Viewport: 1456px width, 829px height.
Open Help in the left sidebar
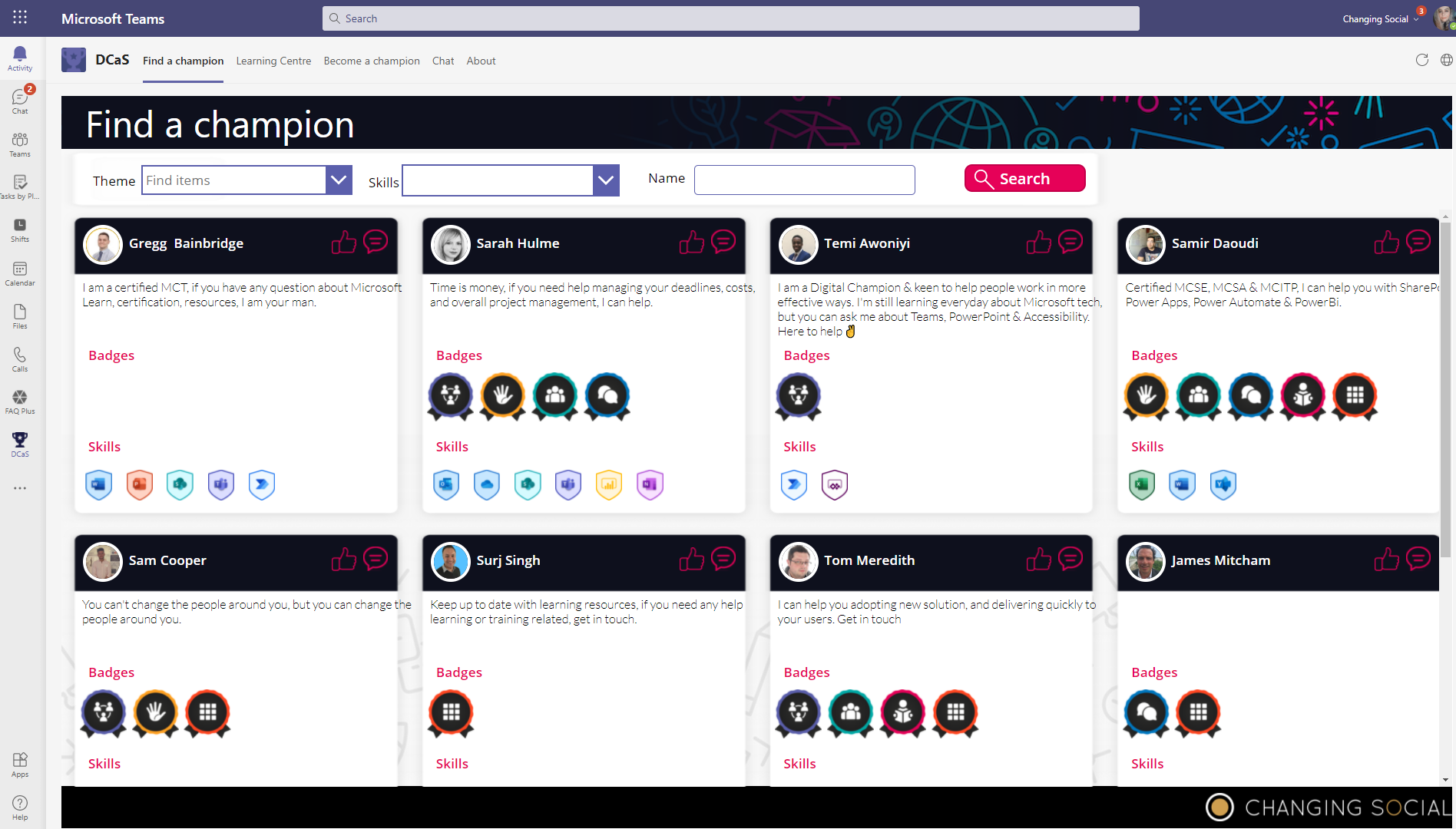click(x=20, y=808)
